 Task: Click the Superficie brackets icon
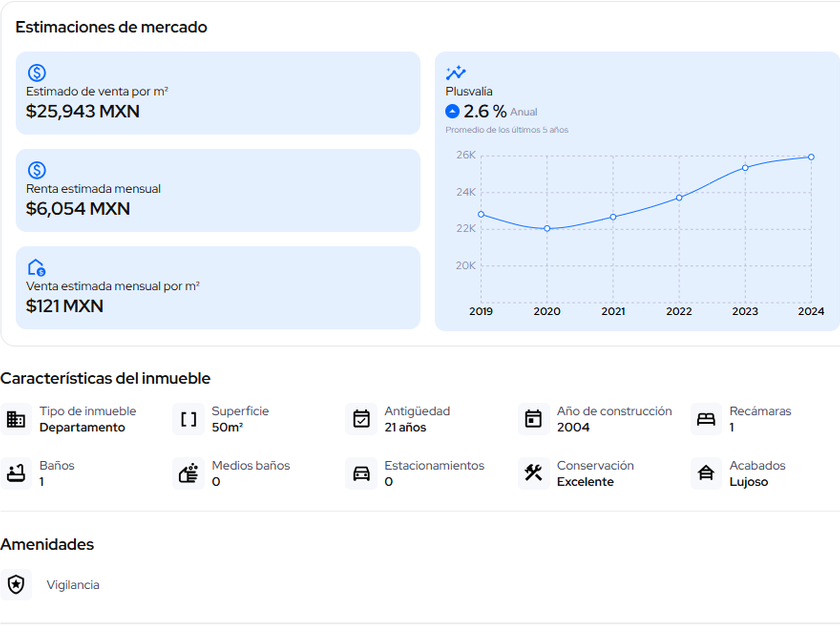pos(188,419)
